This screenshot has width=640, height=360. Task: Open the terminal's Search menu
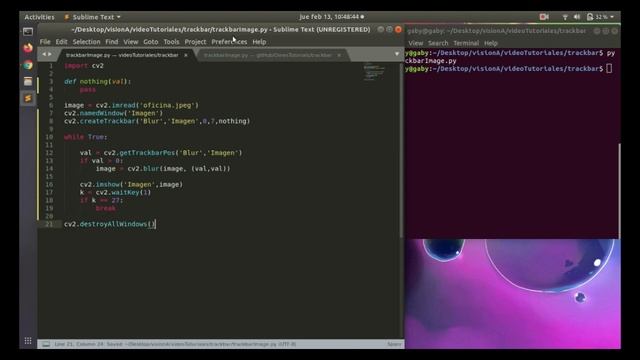pos(438,43)
